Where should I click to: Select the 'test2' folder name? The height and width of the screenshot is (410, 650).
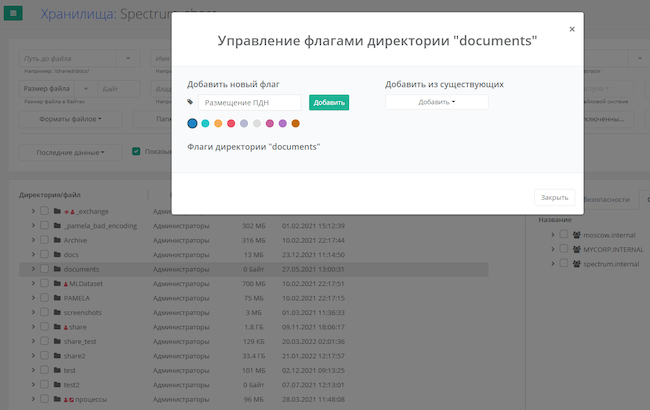pyautogui.click(x=71, y=385)
